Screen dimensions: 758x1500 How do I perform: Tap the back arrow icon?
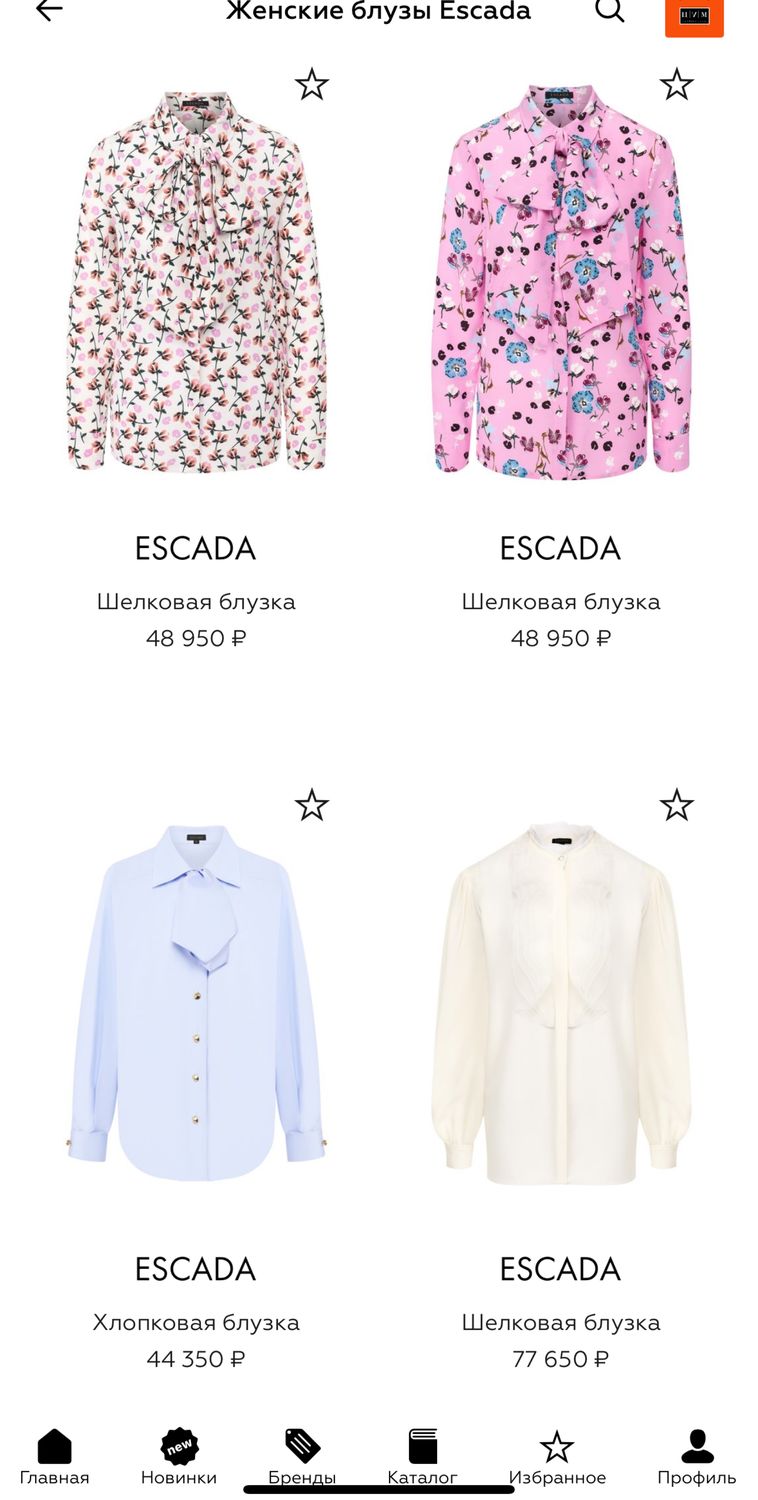[x=49, y=10]
